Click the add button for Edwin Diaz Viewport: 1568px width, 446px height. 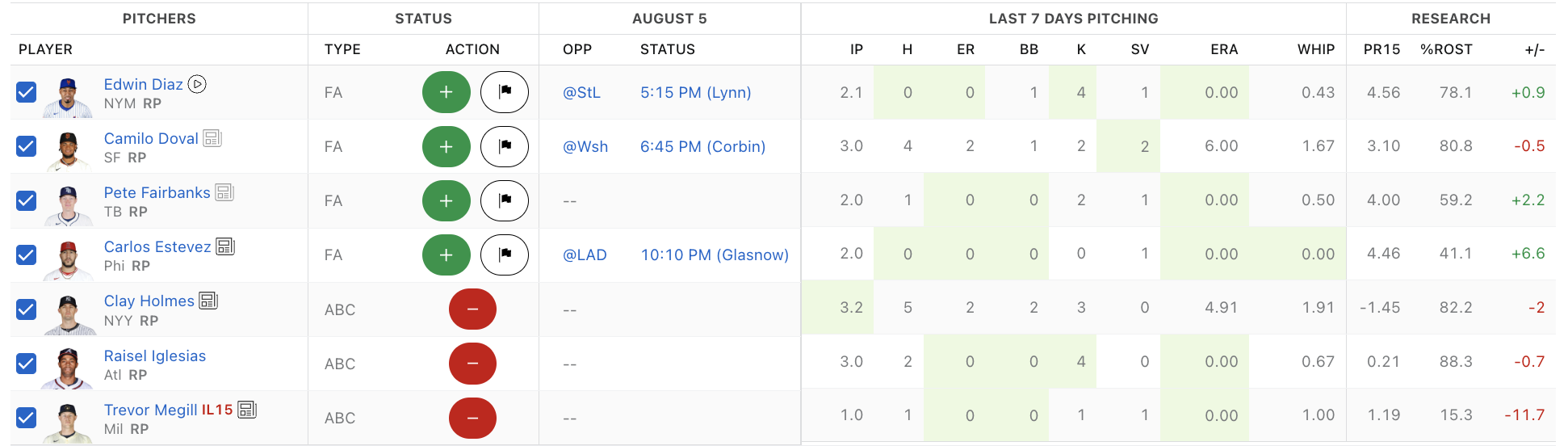point(446,92)
